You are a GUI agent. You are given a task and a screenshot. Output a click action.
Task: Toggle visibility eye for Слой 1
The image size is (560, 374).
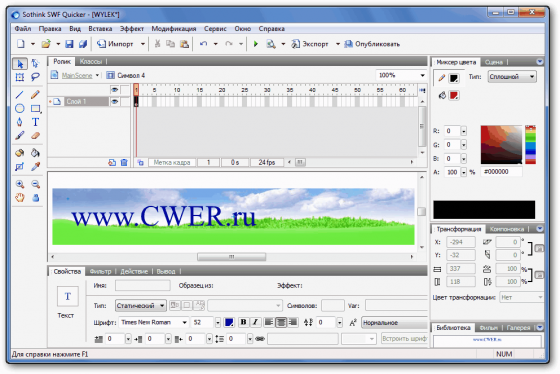click(x=115, y=102)
